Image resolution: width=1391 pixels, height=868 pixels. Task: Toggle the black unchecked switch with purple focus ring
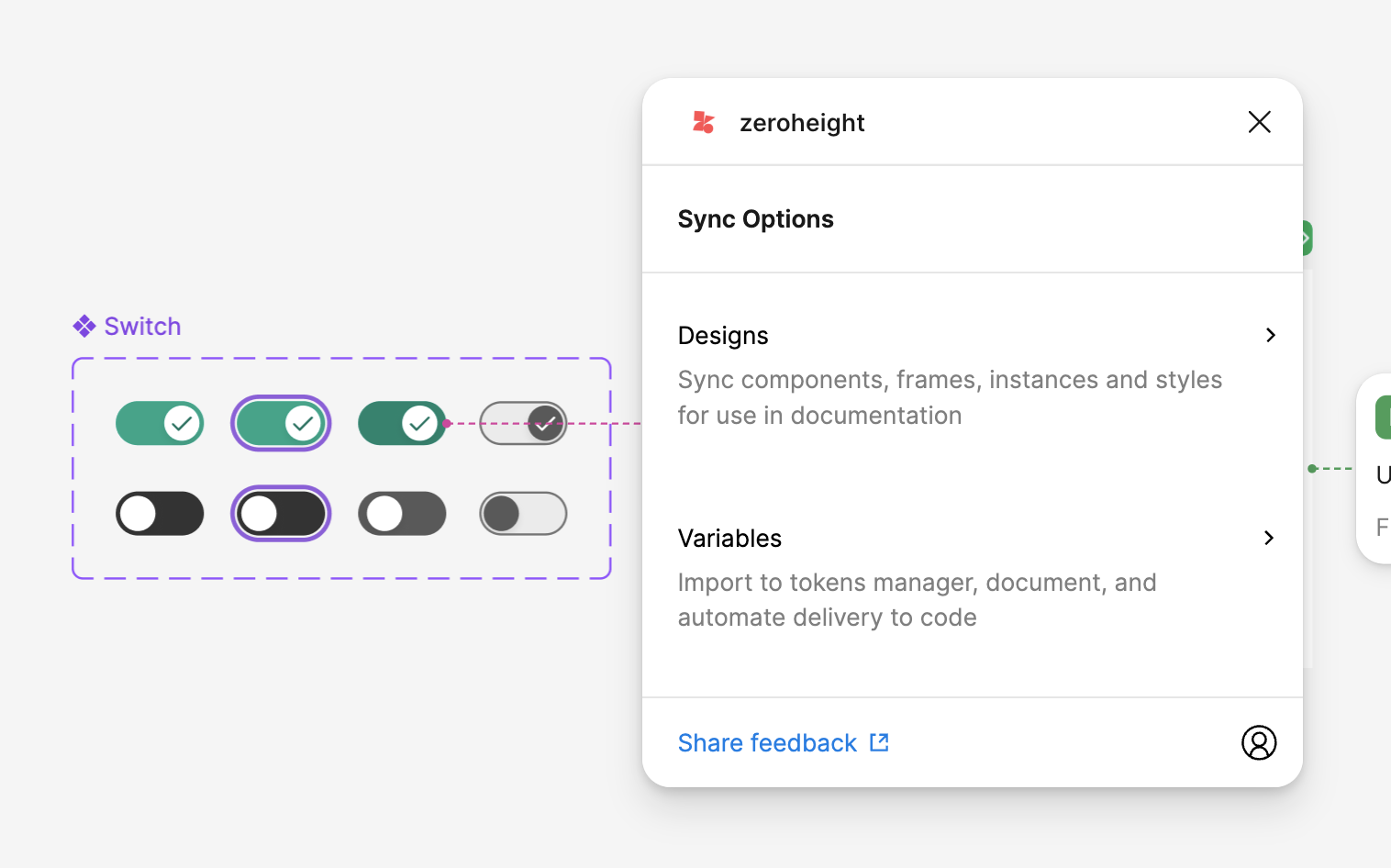[281, 513]
